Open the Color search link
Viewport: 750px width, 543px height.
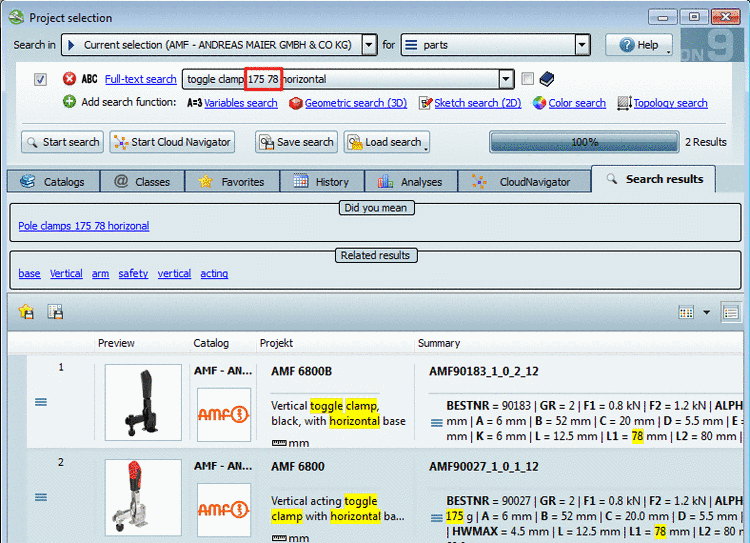(x=577, y=103)
